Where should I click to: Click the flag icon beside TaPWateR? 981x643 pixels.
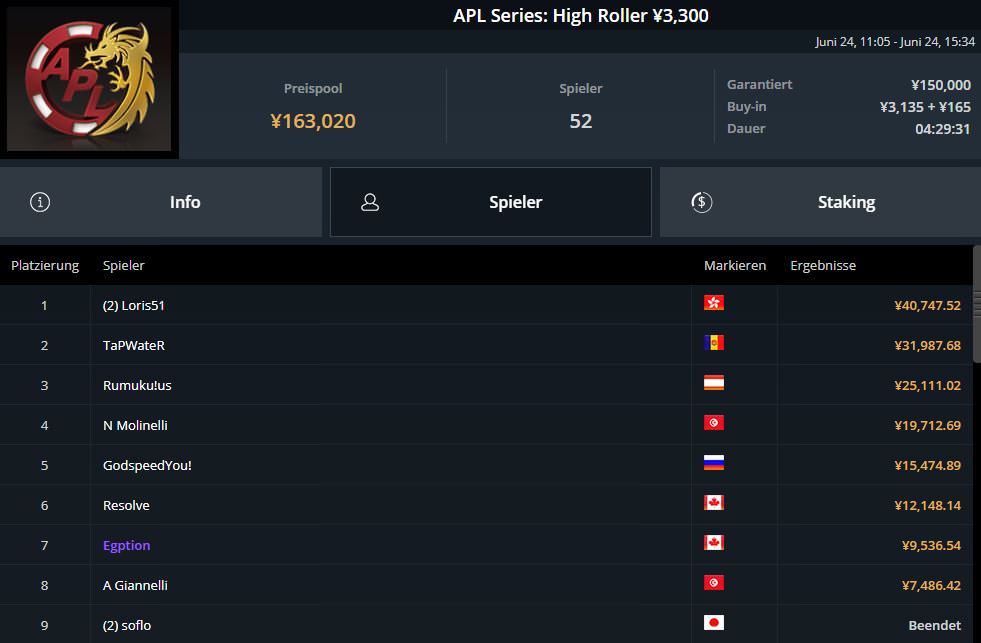coord(714,343)
